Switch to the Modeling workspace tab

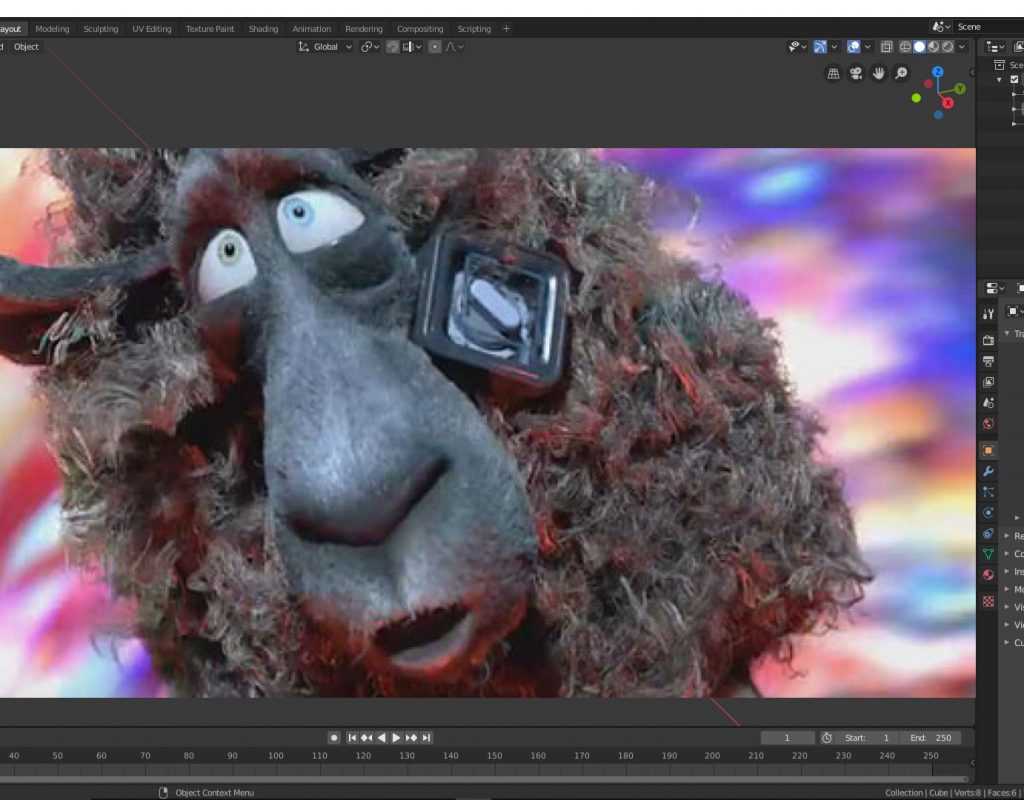(x=52, y=29)
